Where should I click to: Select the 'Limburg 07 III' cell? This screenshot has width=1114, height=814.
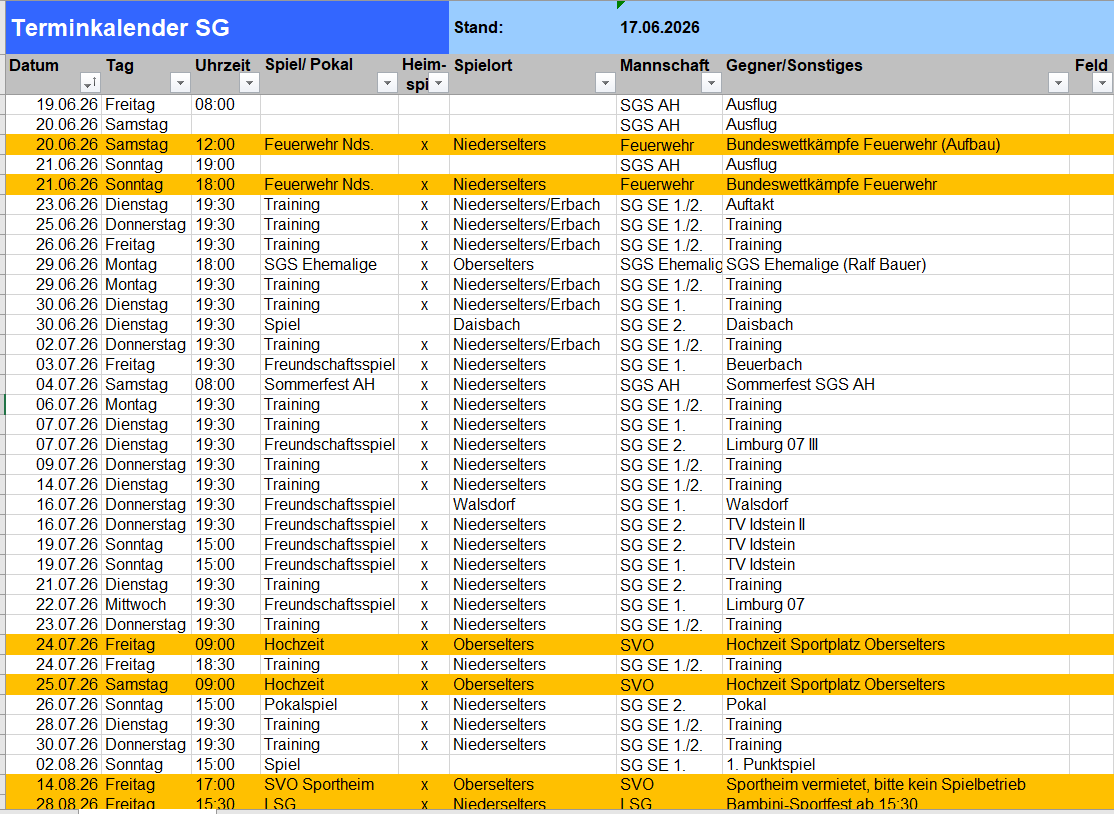click(x=895, y=445)
